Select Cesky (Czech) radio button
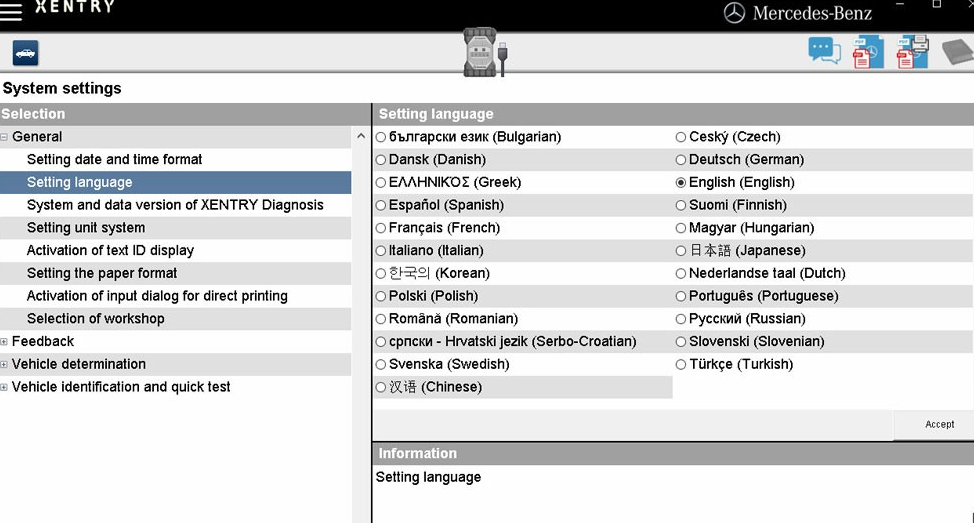Viewport: 974px width, 523px height. click(681, 137)
